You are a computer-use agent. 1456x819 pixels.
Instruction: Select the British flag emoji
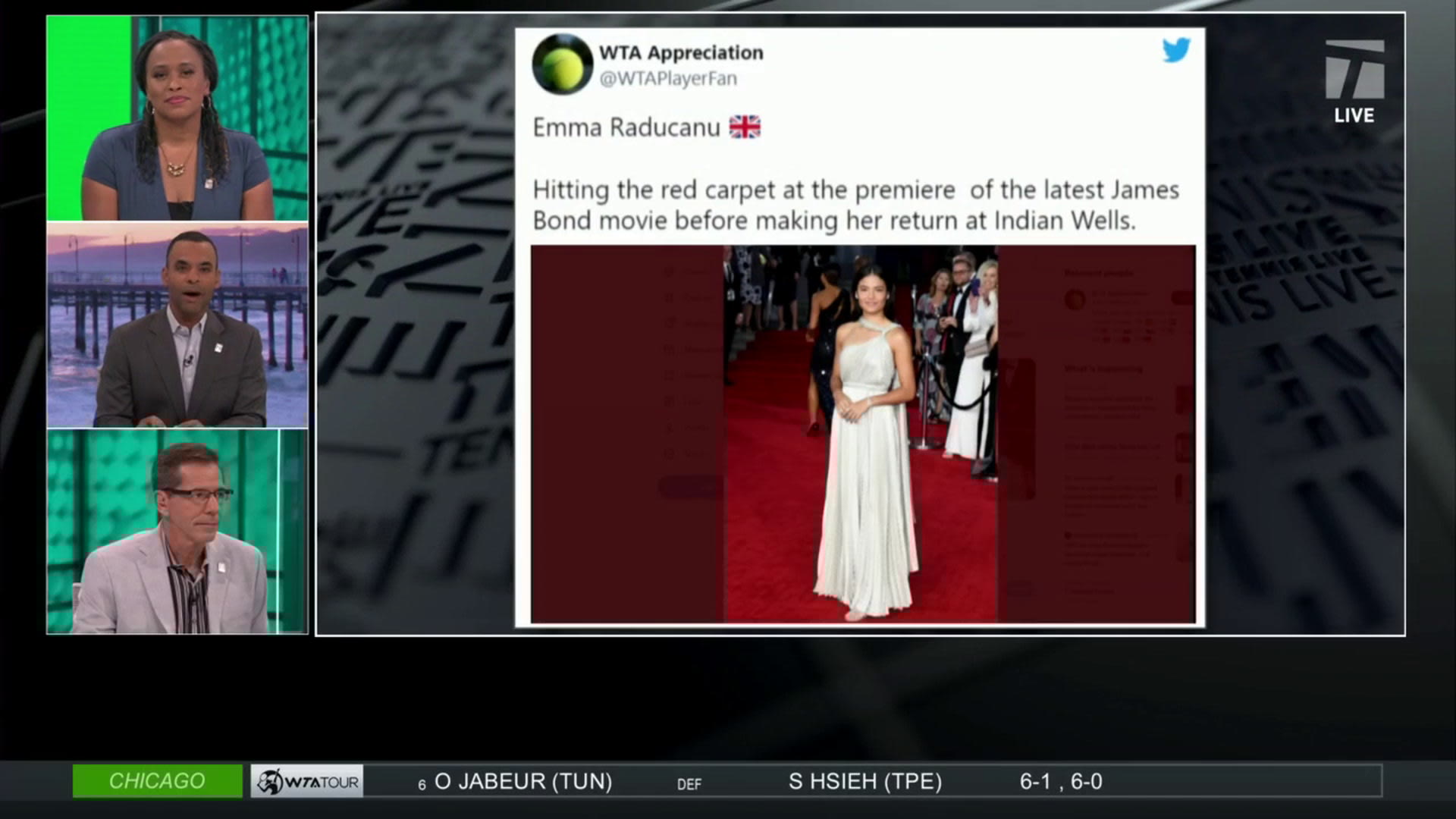click(745, 127)
